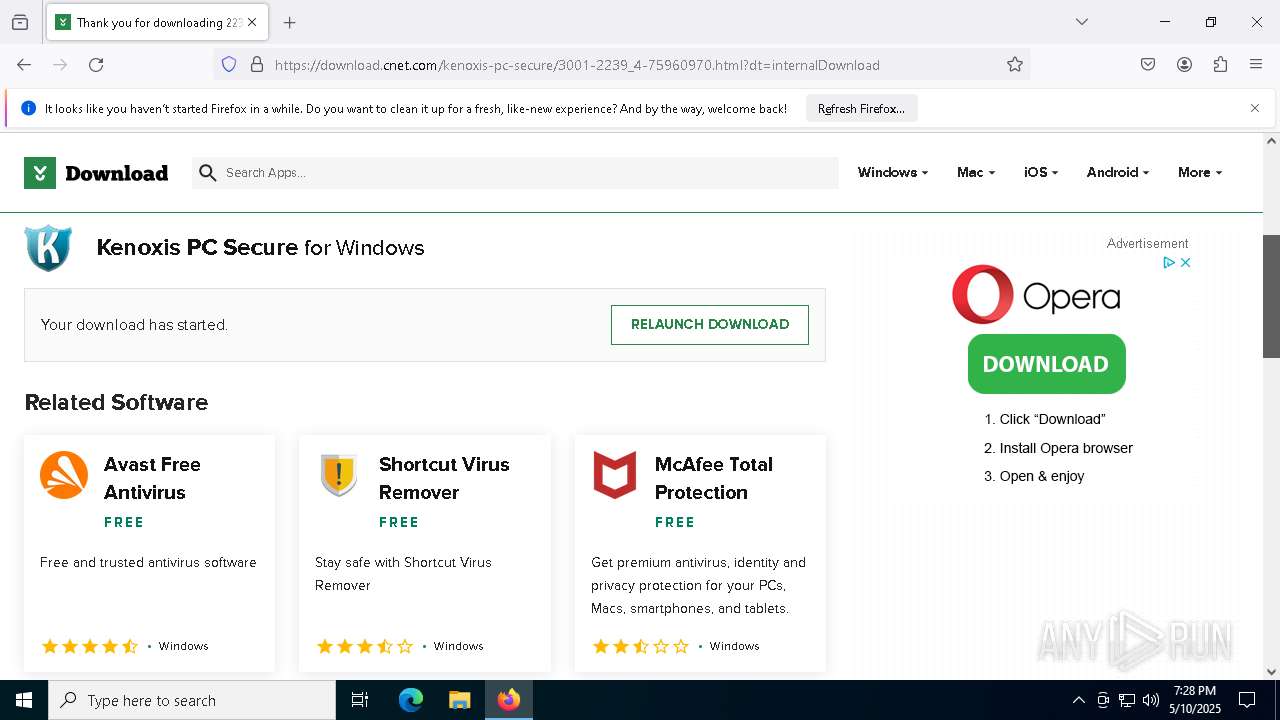Click McAfee star rating
This screenshot has width=1280, height=720.
pos(641,646)
